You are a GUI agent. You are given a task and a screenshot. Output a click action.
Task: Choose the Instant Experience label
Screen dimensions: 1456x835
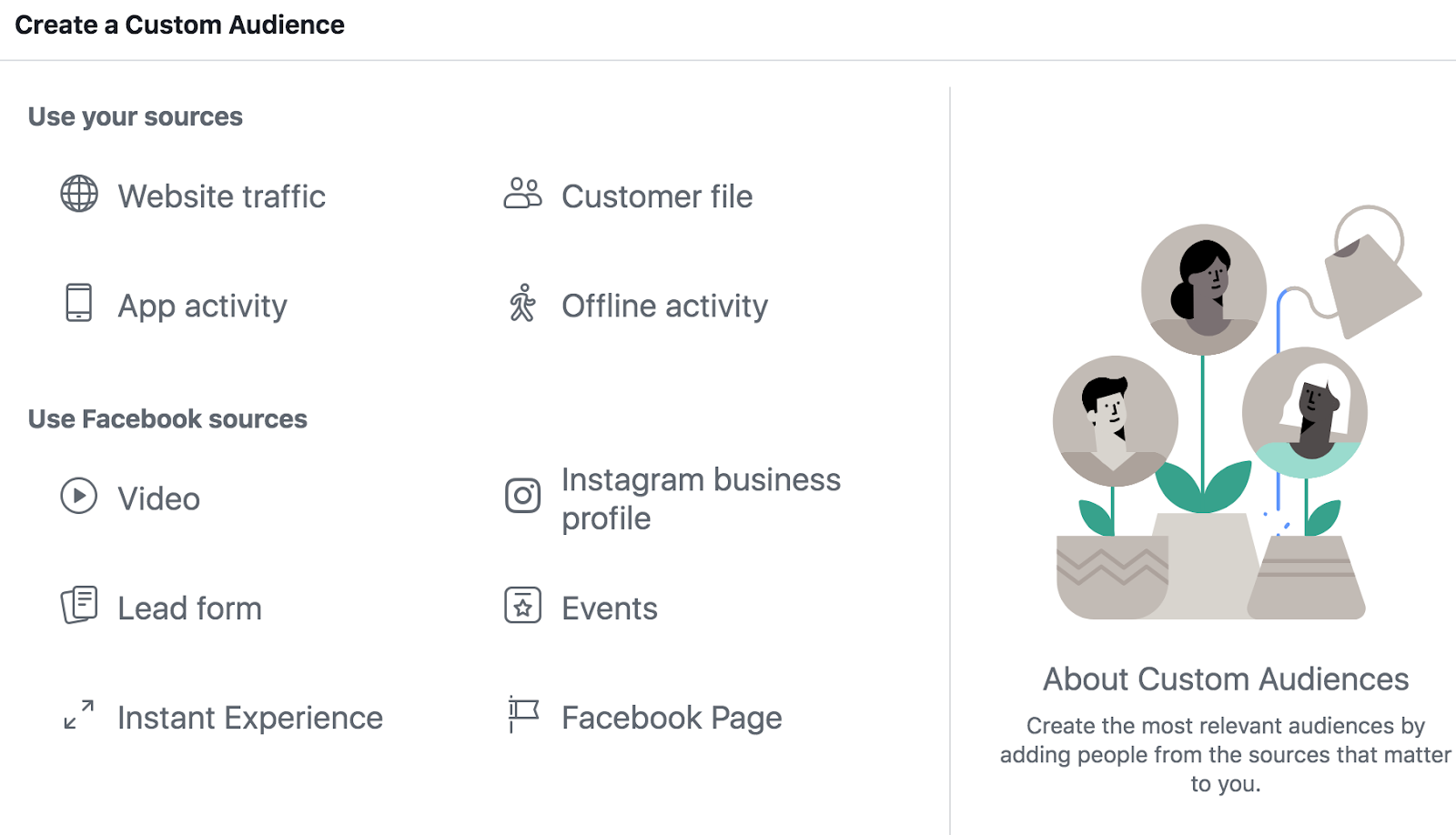pyautogui.click(x=249, y=719)
